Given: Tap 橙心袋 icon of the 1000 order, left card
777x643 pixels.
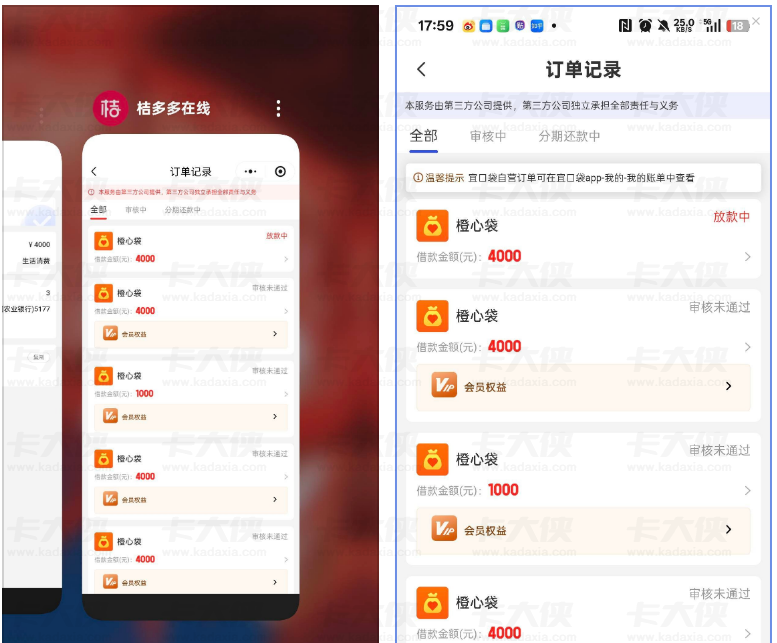Looking at the screenshot, I should 103,376.
